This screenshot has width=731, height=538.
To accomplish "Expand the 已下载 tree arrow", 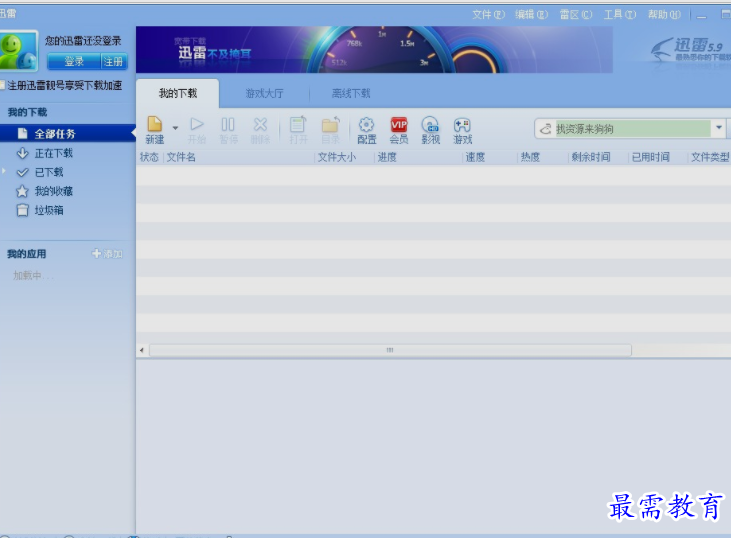I will (4, 171).
